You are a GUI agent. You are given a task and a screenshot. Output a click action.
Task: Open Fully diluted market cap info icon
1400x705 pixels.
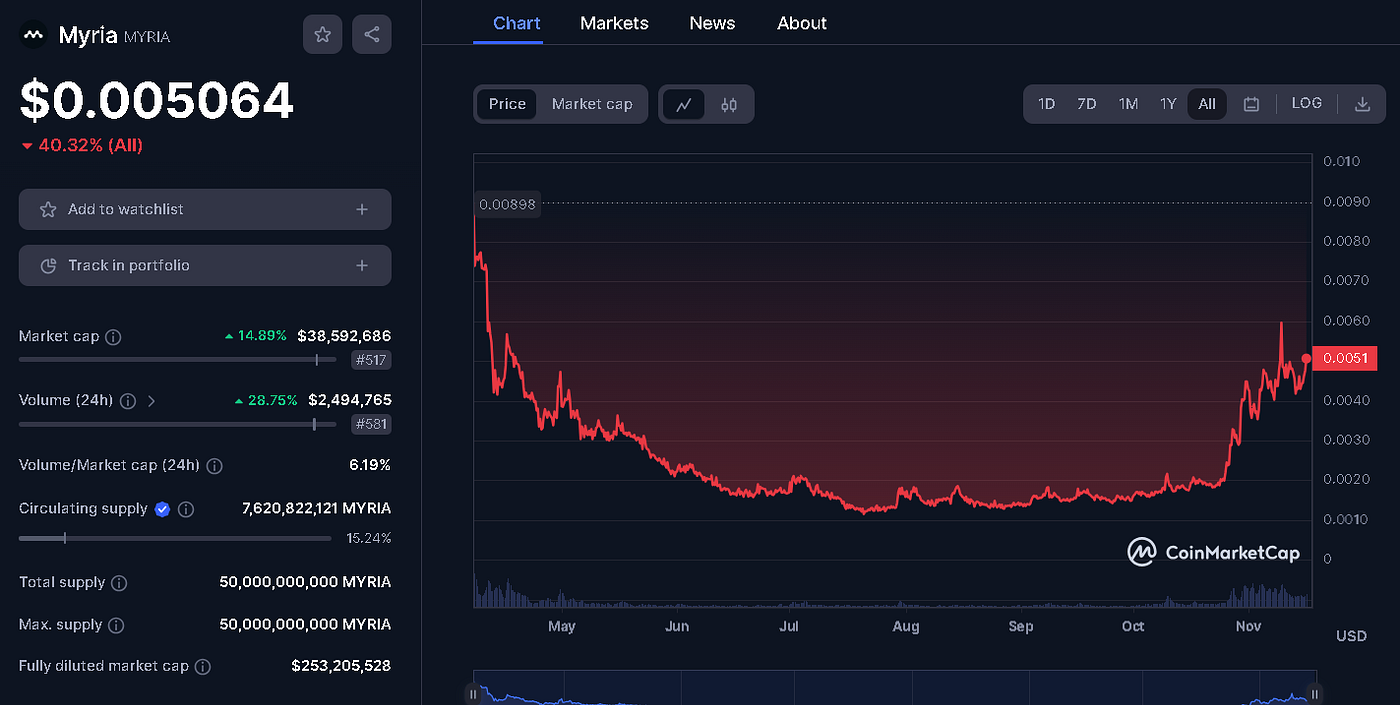203,666
